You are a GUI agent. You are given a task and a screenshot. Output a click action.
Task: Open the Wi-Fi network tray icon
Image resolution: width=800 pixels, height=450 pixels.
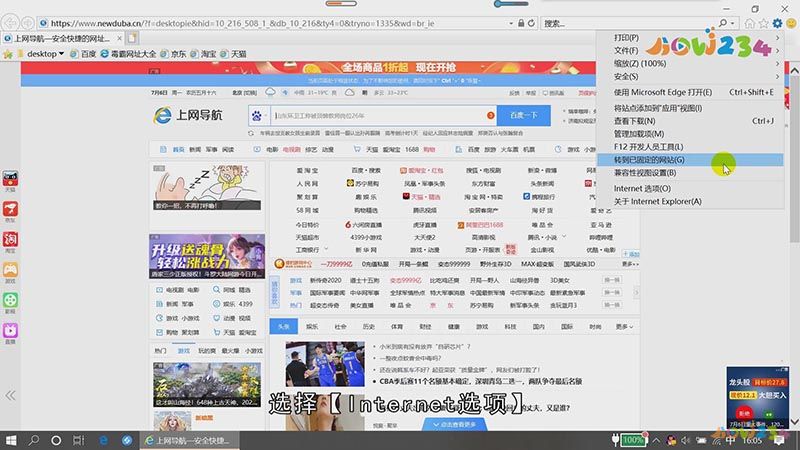tap(716, 440)
